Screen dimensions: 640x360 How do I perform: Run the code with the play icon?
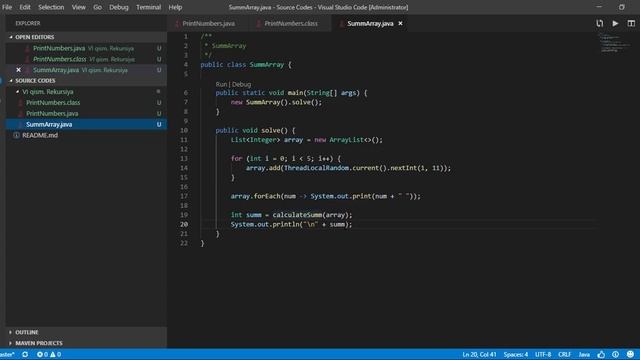(x=615, y=24)
